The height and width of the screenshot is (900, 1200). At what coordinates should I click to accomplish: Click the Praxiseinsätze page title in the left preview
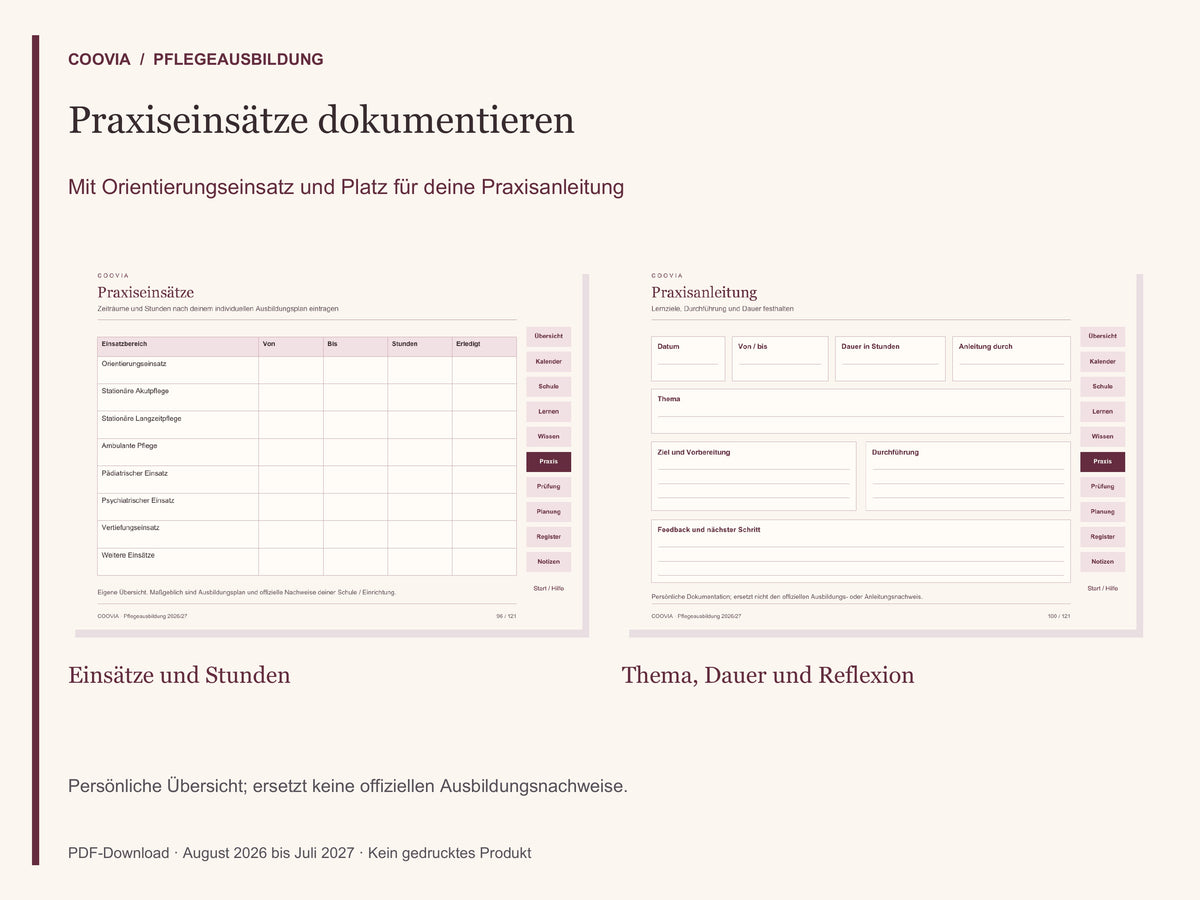pos(145,292)
